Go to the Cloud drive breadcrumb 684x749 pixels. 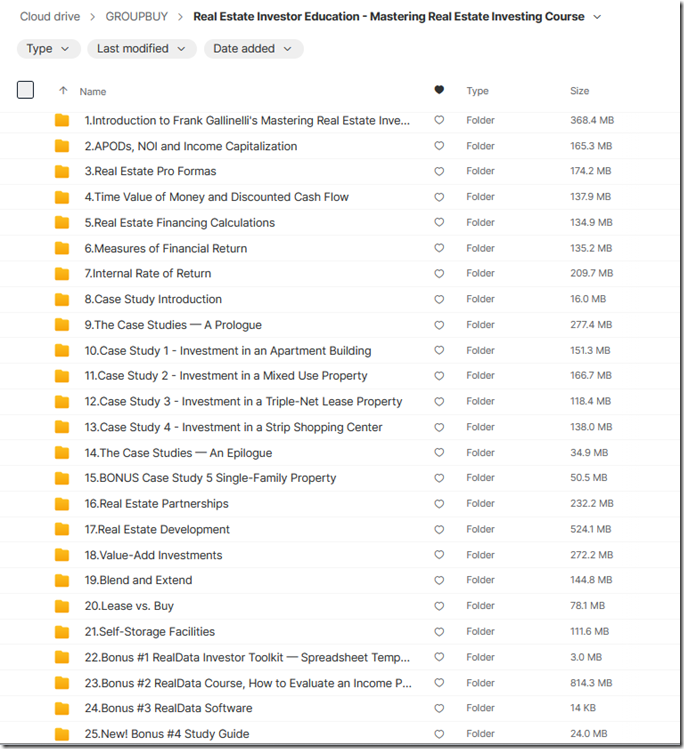(x=50, y=17)
